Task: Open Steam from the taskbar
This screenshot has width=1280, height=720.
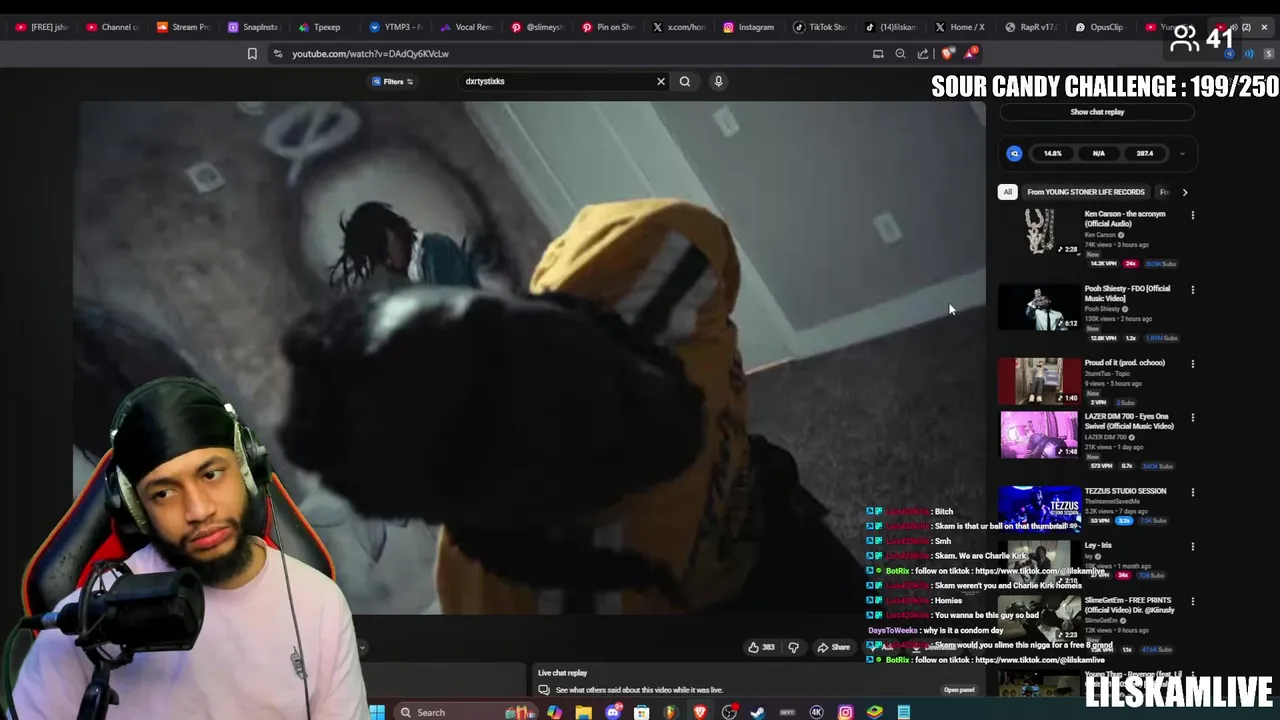Action: [758, 712]
